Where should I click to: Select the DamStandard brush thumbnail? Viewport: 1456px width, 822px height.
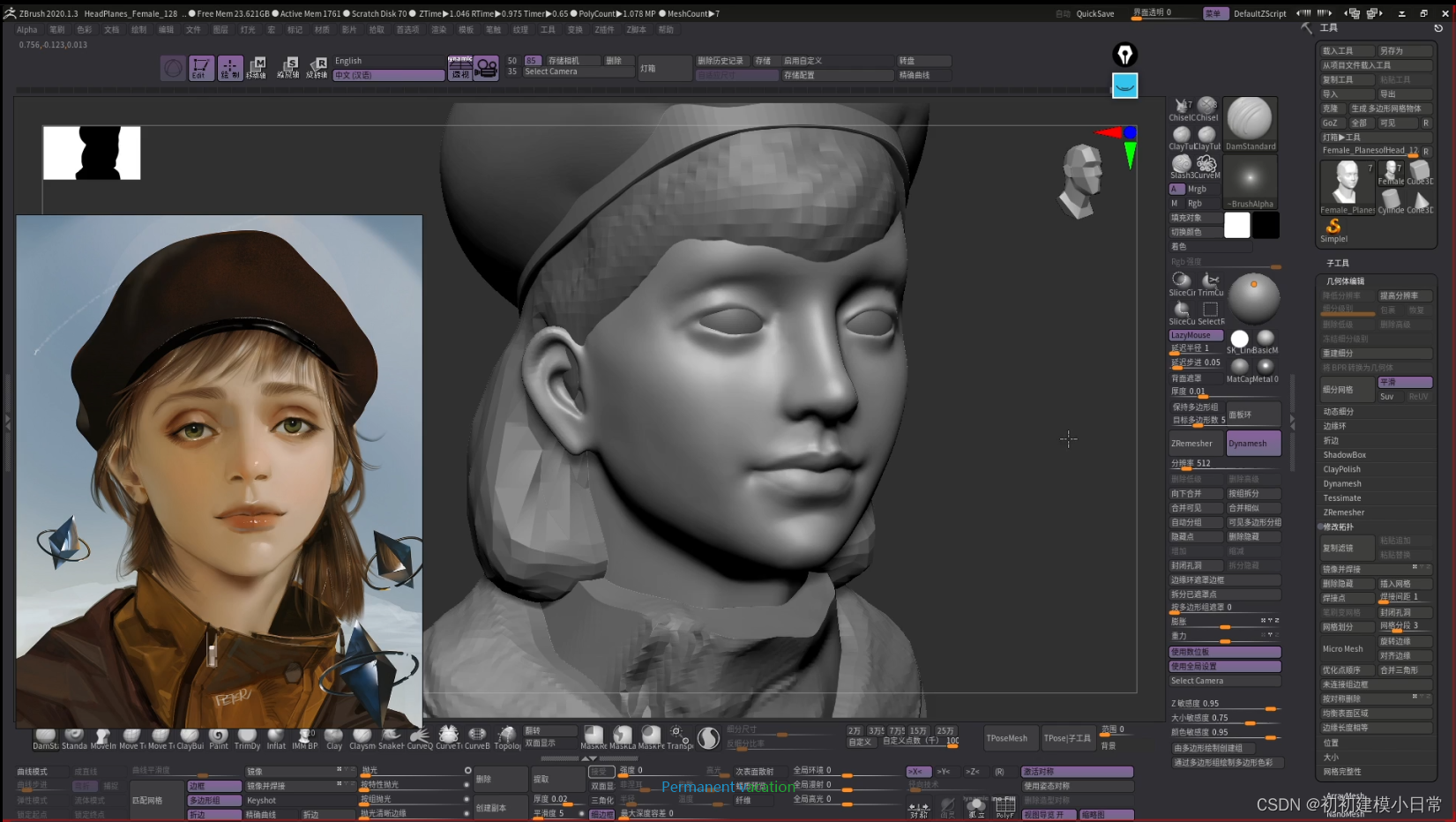(1250, 123)
